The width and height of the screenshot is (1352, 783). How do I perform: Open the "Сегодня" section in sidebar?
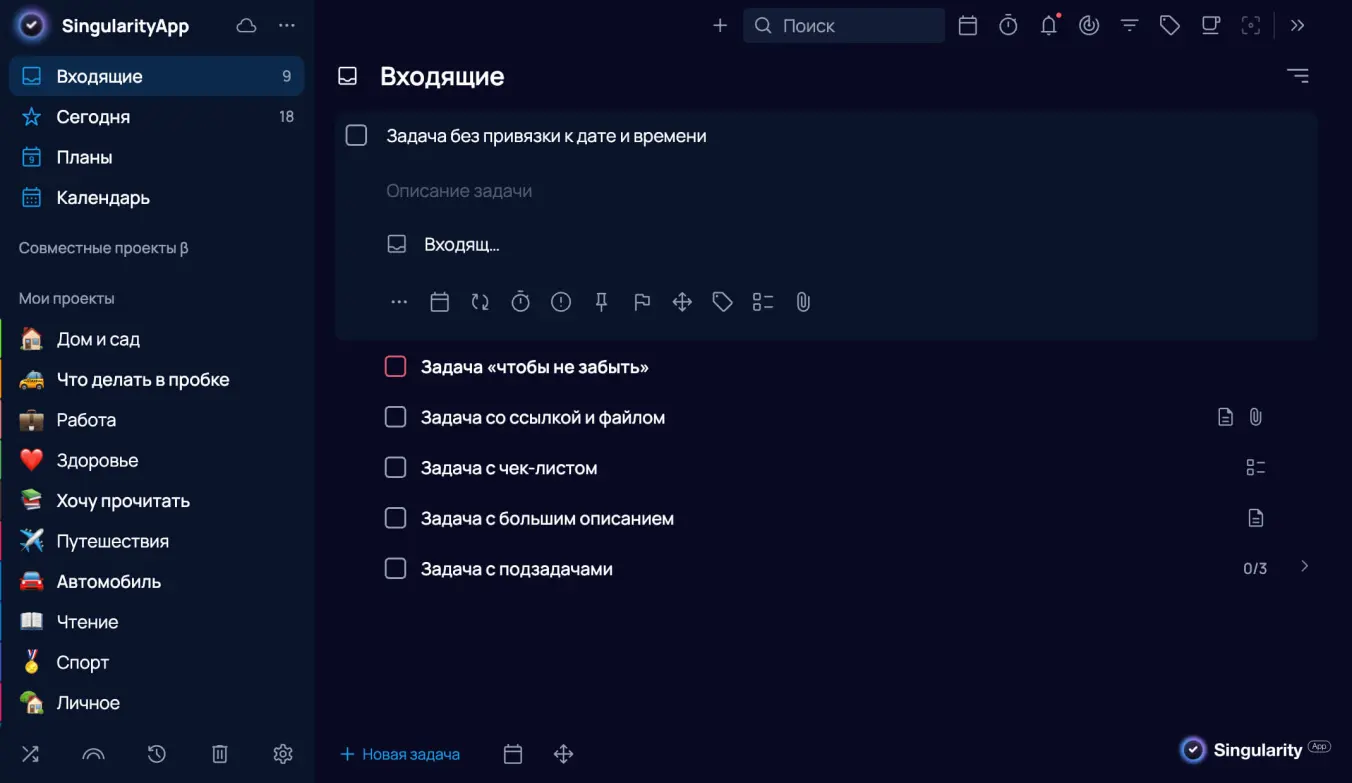pyautogui.click(x=93, y=117)
